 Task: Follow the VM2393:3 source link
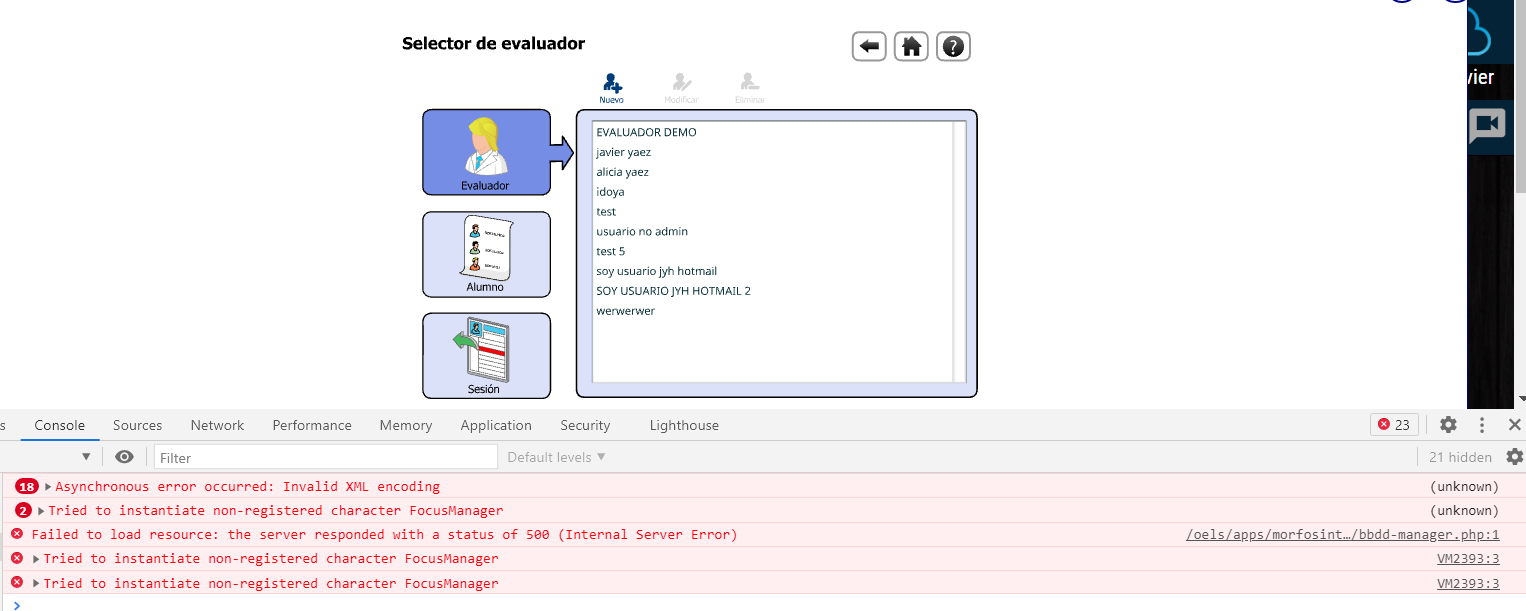(x=1468, y=558)
